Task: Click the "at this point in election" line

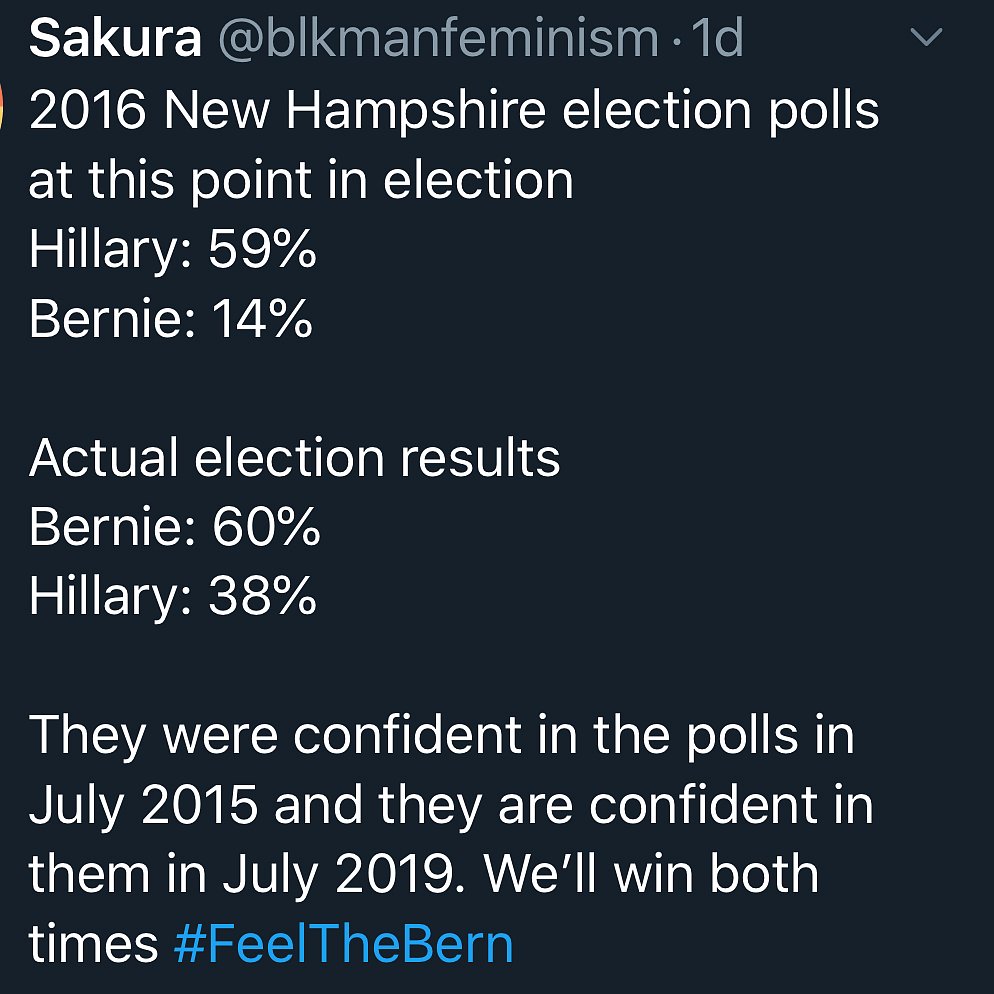Action: 301,181
